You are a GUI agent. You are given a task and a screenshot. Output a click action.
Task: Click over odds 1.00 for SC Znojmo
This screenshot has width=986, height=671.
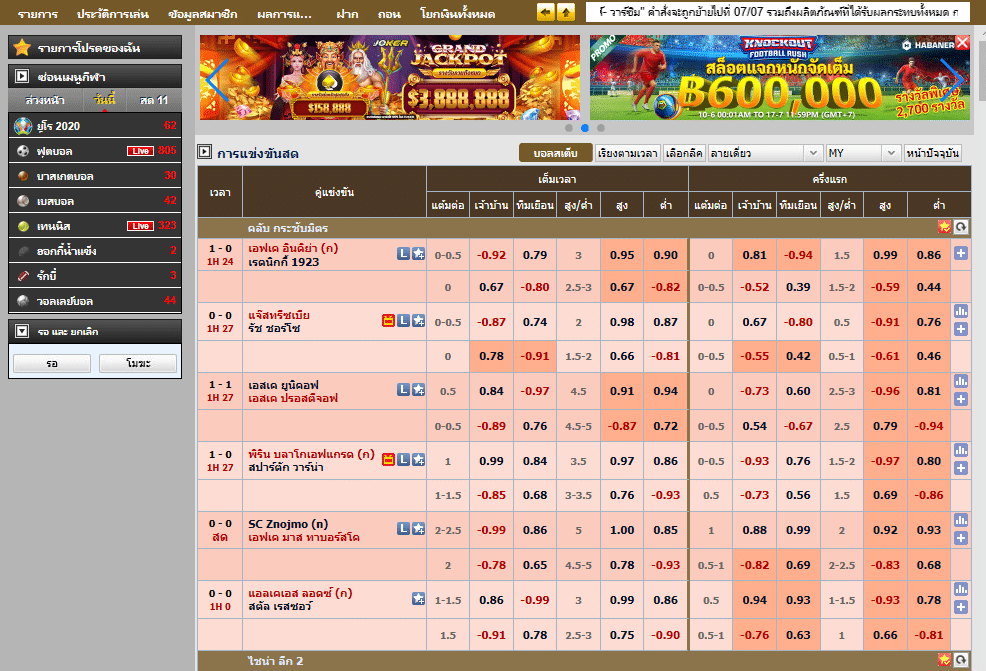pos(622,530)
